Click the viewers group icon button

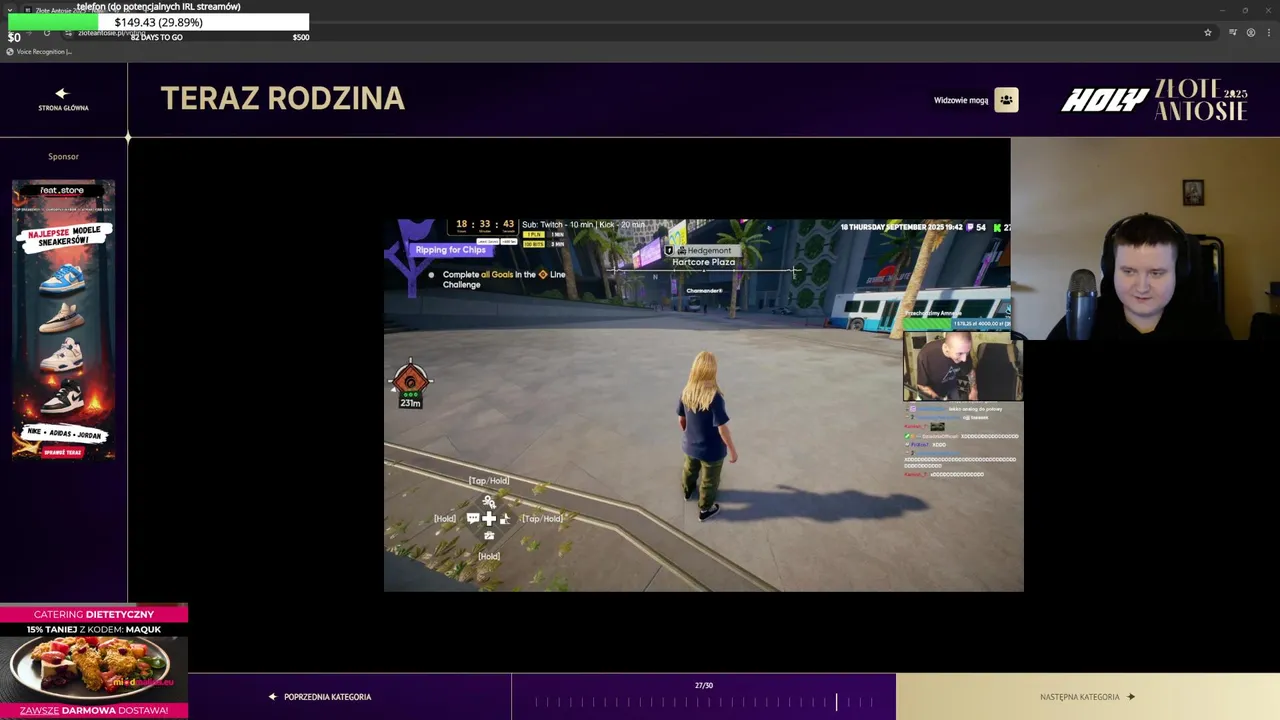(1006, 100)
